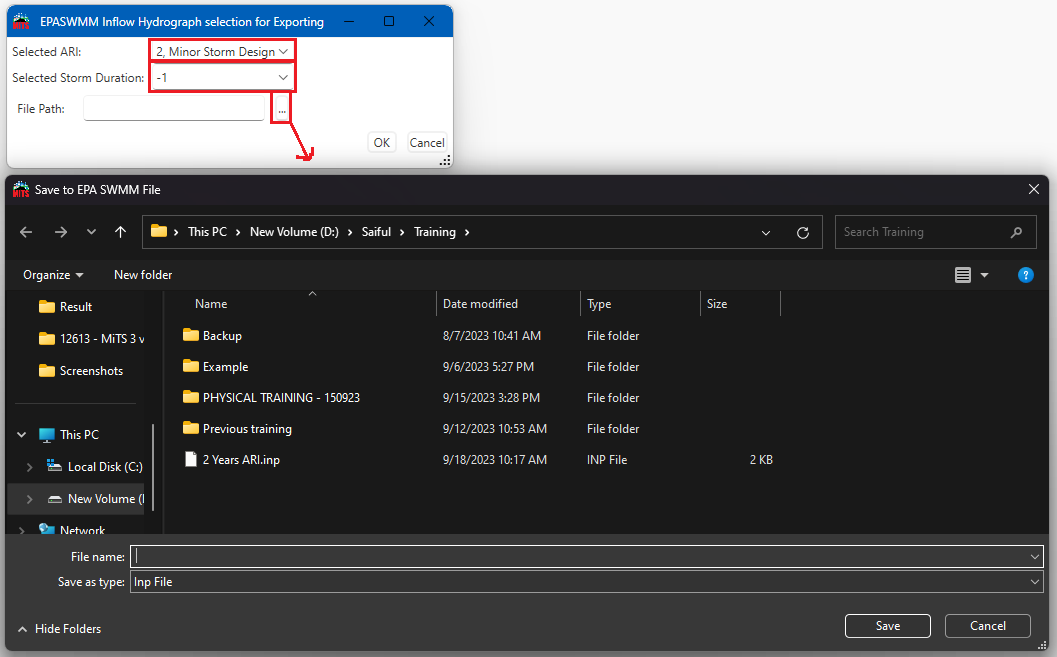The height and width of the screenshot is (657, 1057).
Task: Select Training in the address breadcrumb
Action: coord(435,232)
